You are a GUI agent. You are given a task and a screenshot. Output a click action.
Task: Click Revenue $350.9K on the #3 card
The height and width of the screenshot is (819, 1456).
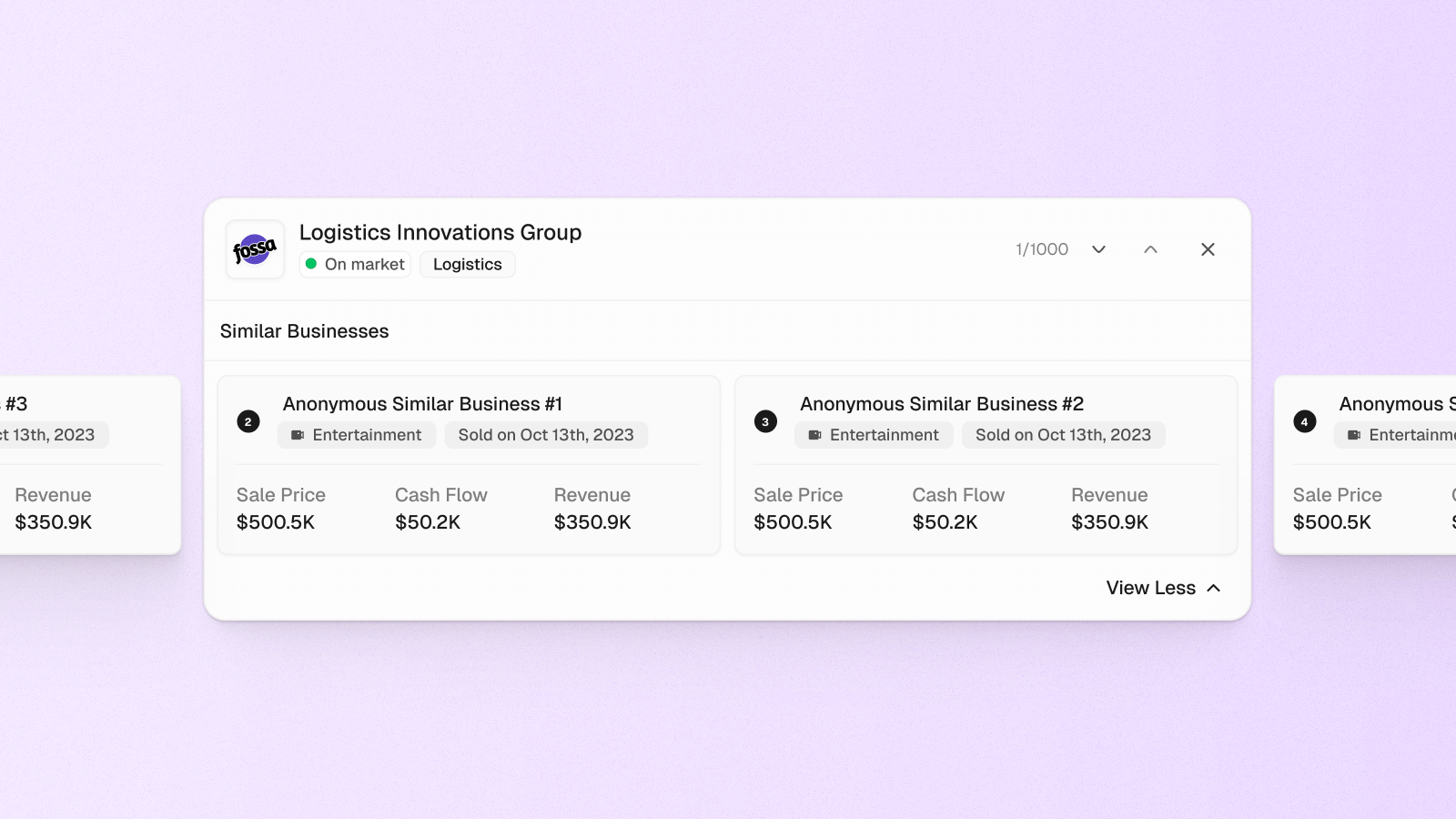point(54,522)
